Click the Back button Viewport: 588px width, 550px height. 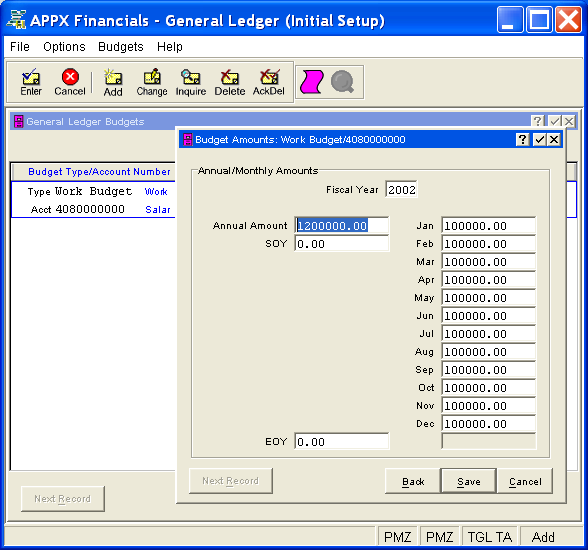click(413, 481)
